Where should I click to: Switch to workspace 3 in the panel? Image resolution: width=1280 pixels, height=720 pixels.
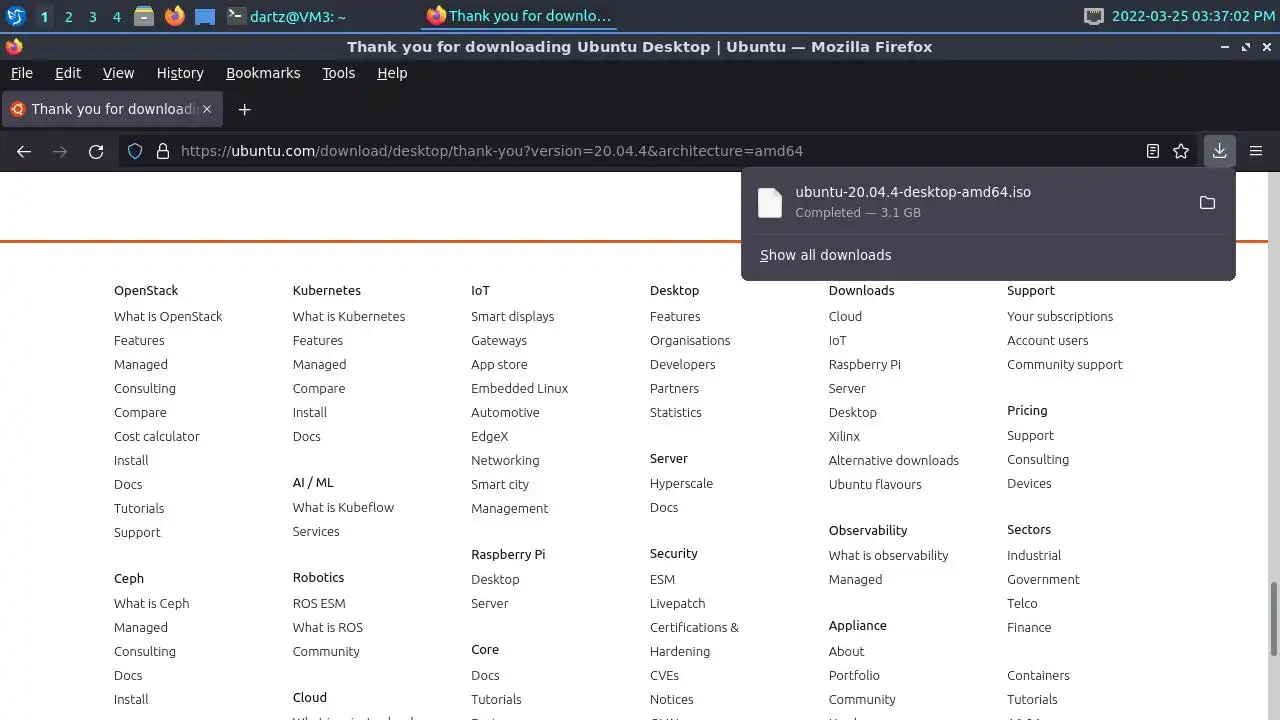tap(92, 16)
